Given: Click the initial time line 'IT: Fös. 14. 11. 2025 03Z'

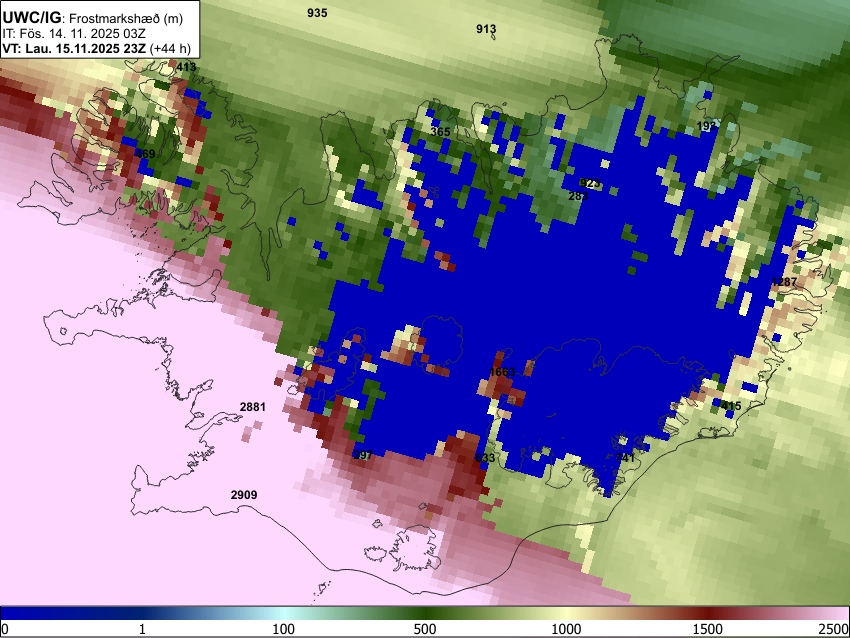Looking at the screenshot, I should click(74, 34).
